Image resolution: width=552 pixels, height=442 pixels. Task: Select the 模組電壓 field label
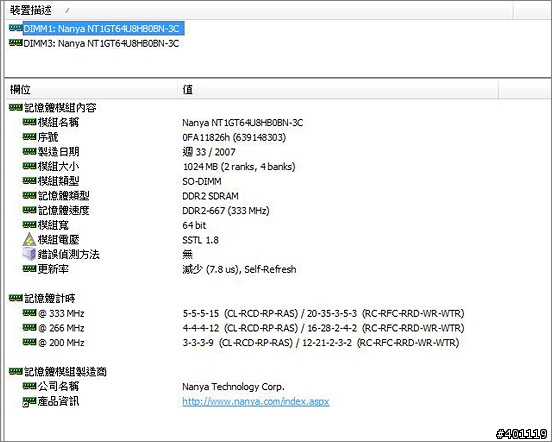point(58,240)
